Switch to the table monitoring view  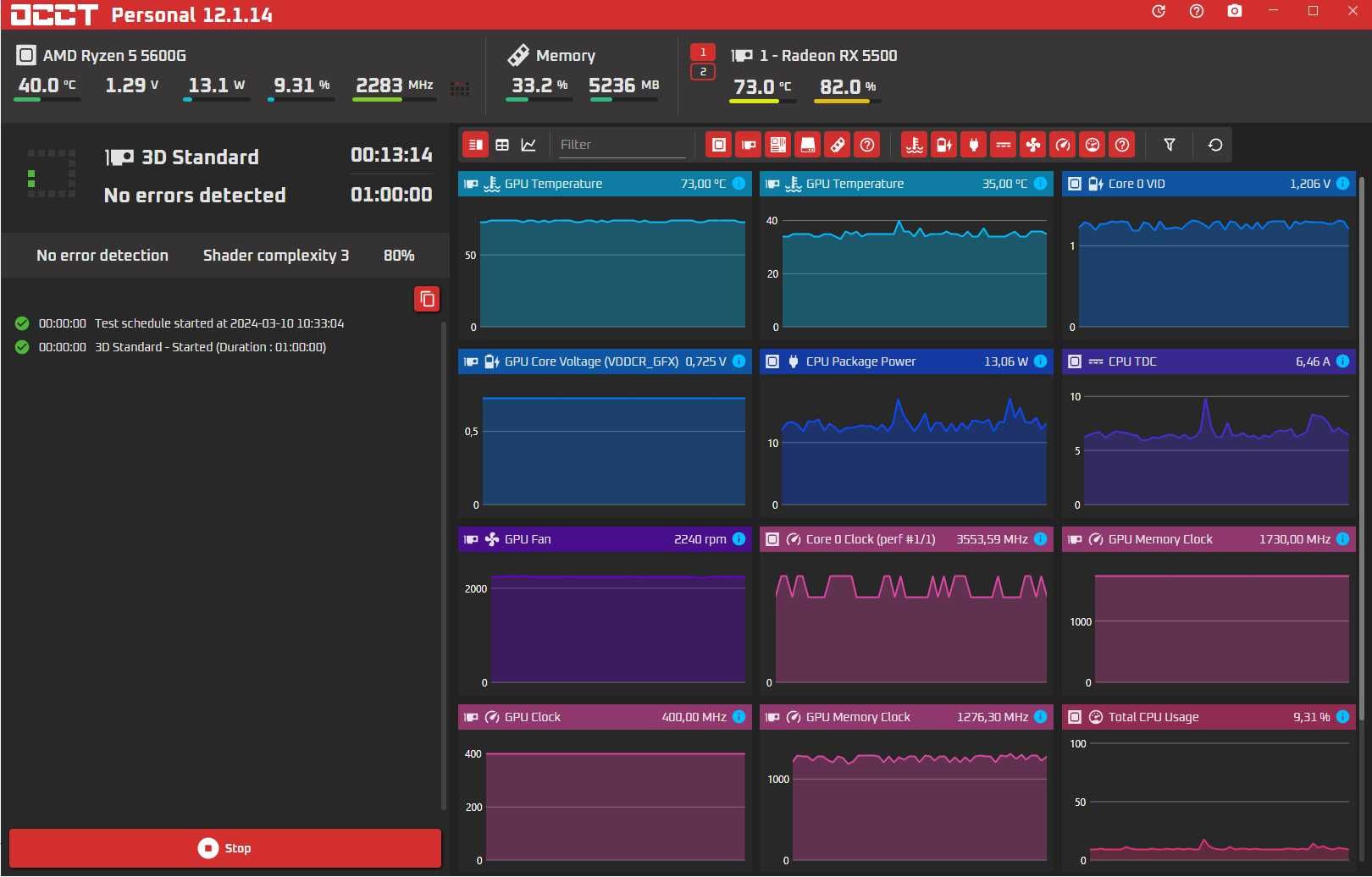pos(502,145)
